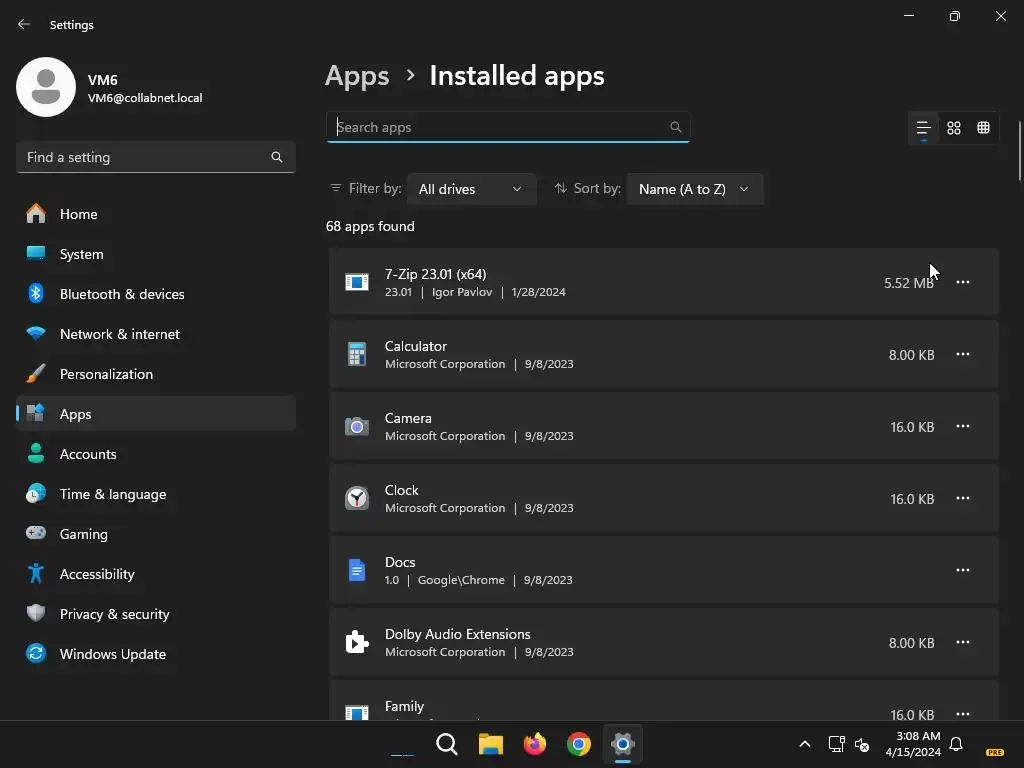Viewport: 1024px width, 768px height.
Task: Open Privacy & security settings
Action: point(114,614)
